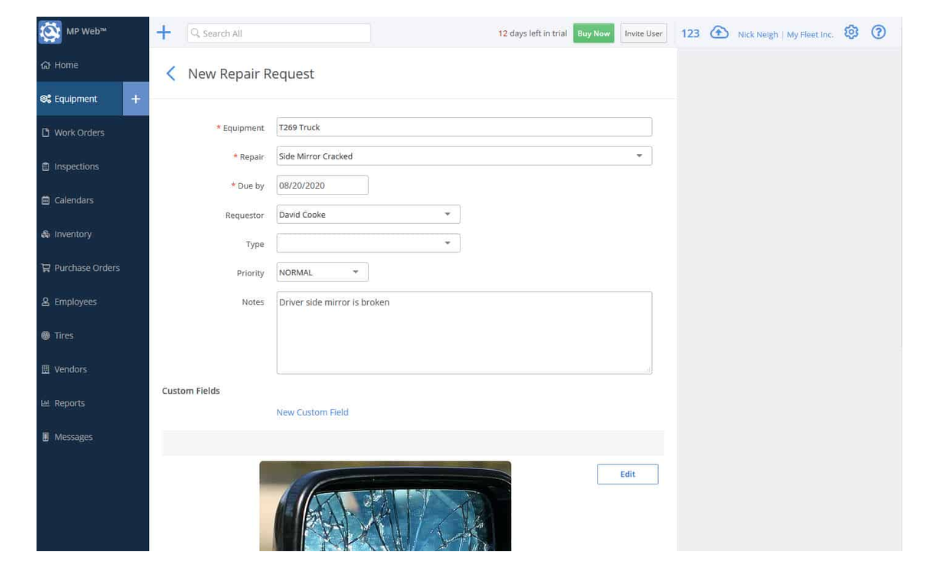Expand the Repair dropdown
This screenshot has width=938, height=563.
639,156
